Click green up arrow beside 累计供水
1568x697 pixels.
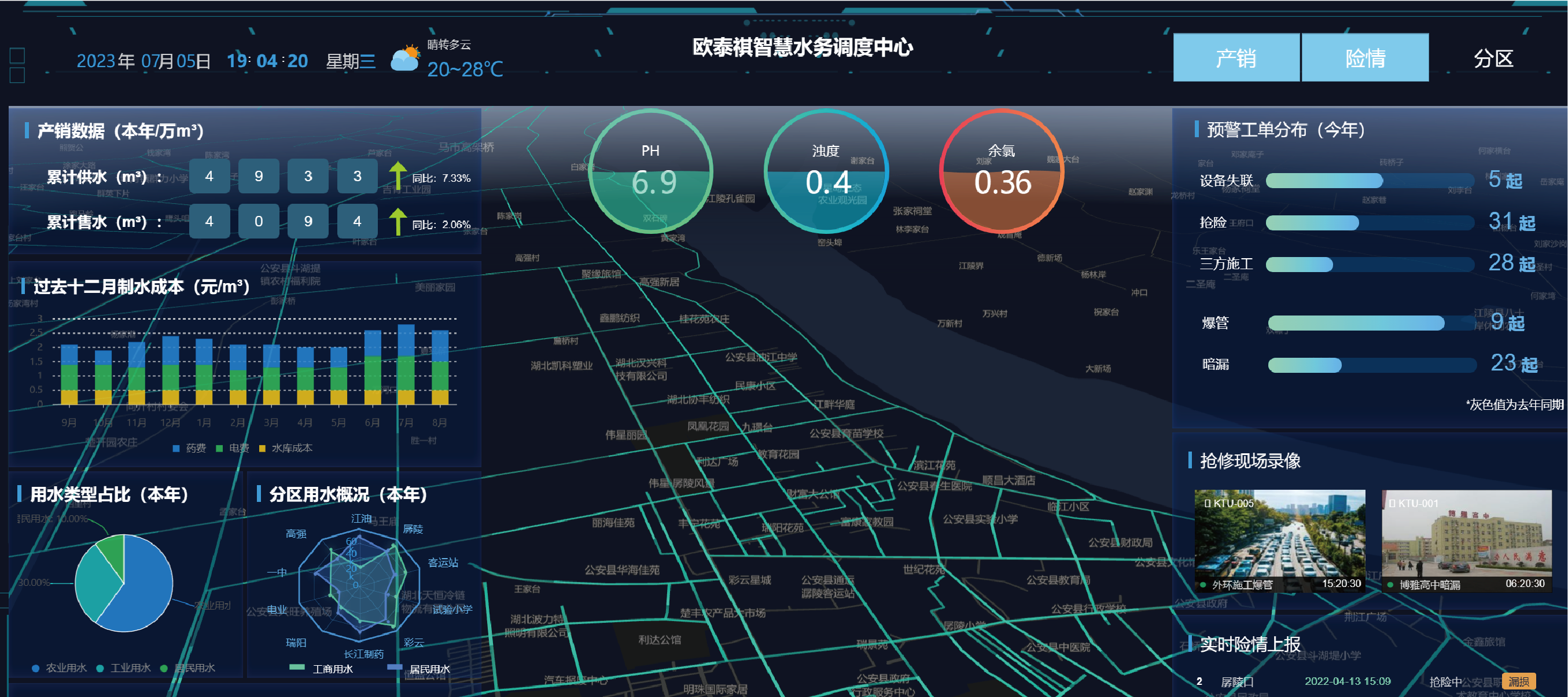[397, 175]
